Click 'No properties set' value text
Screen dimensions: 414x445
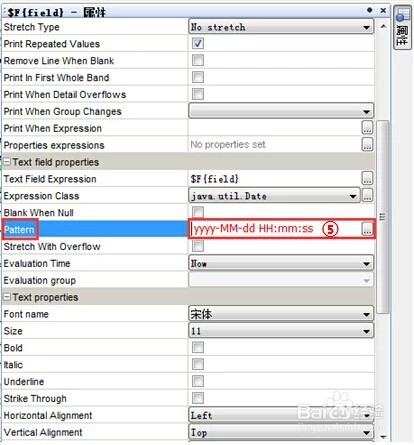point(228,144)
